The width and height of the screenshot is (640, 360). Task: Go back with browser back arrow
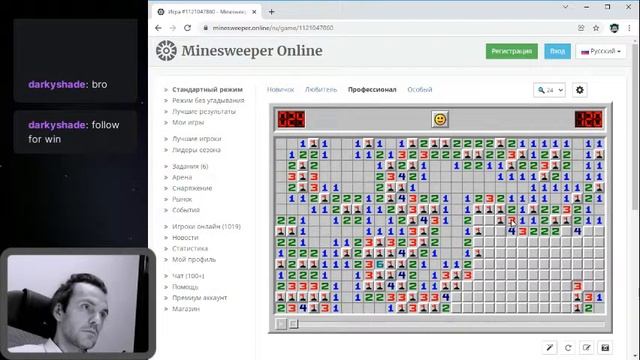tap(158, 28)
